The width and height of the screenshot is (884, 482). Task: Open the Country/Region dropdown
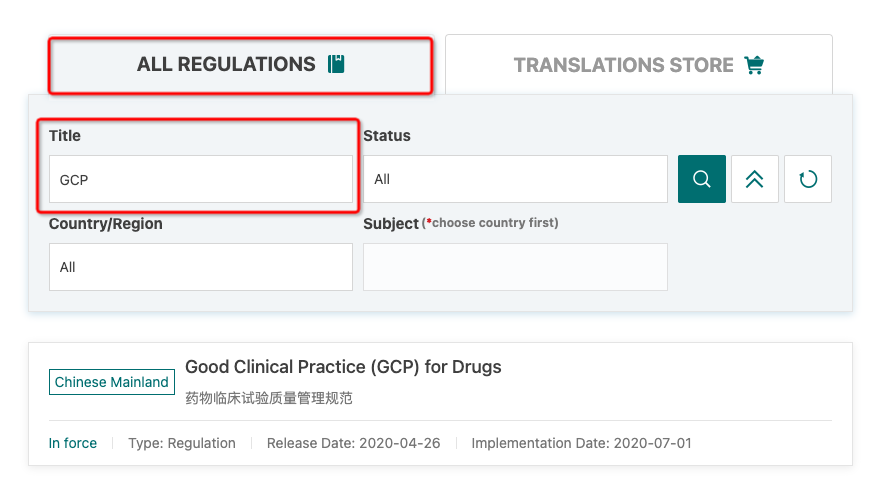(x=201, y=267)
